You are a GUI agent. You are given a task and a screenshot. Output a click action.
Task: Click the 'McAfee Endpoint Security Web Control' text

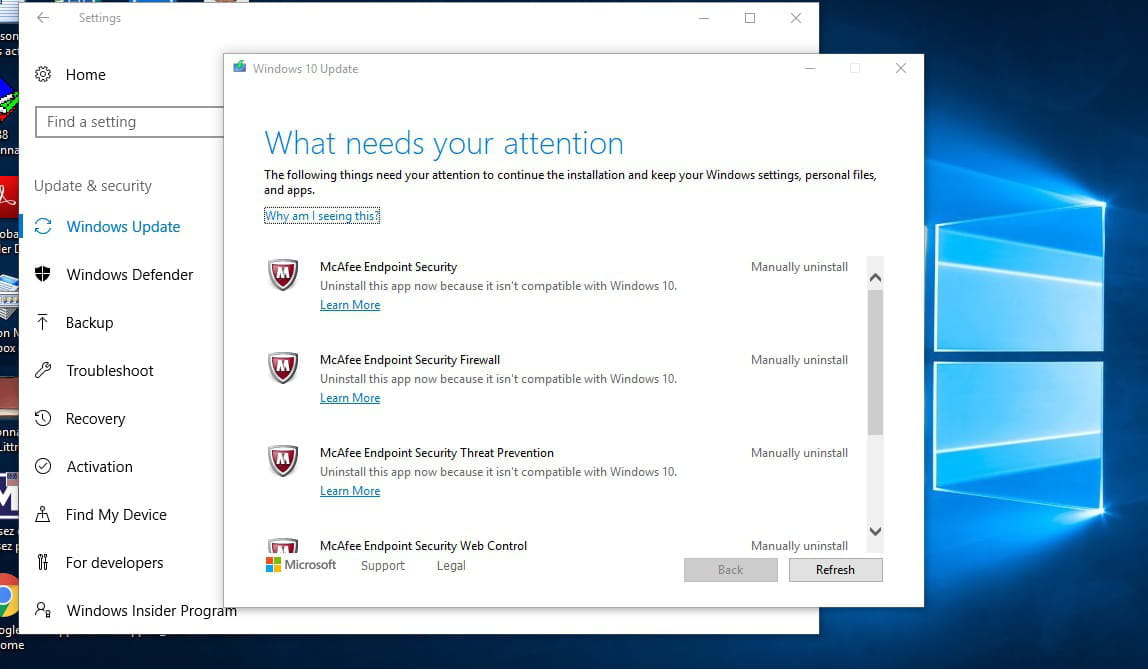coord(423,545)
